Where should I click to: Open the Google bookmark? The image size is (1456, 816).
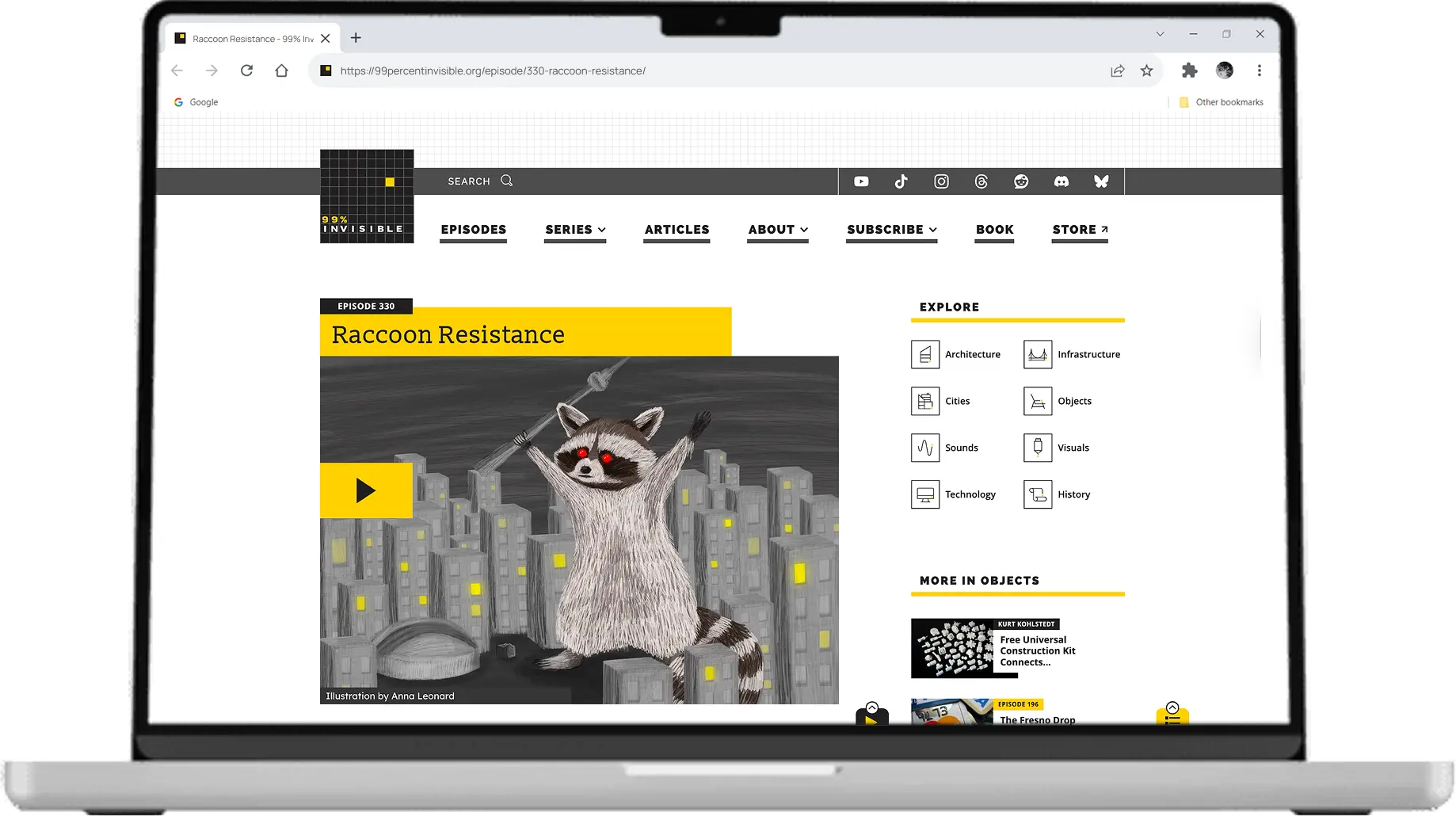click(196, 102)
